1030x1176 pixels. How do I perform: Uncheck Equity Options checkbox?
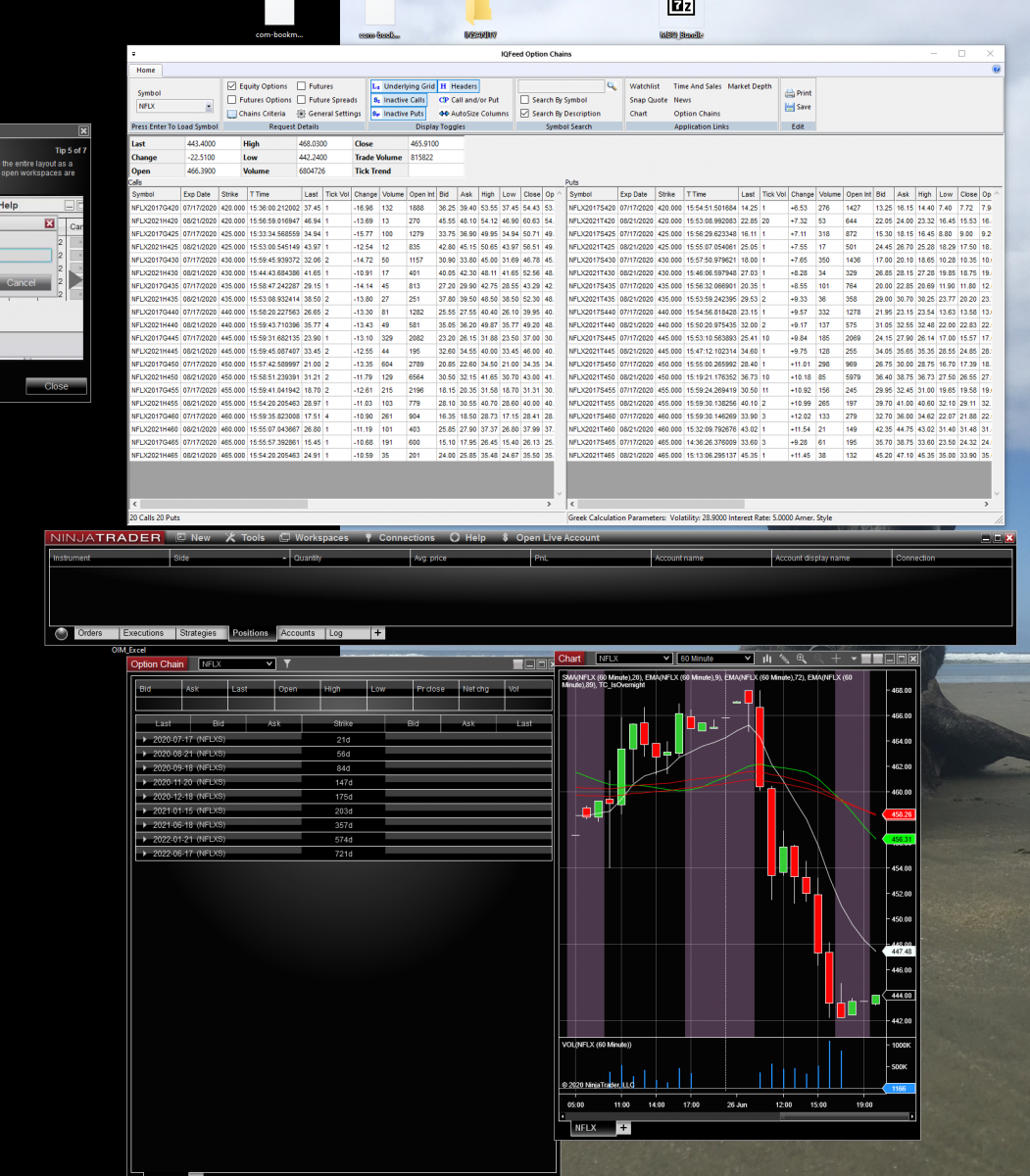[232, 86]
